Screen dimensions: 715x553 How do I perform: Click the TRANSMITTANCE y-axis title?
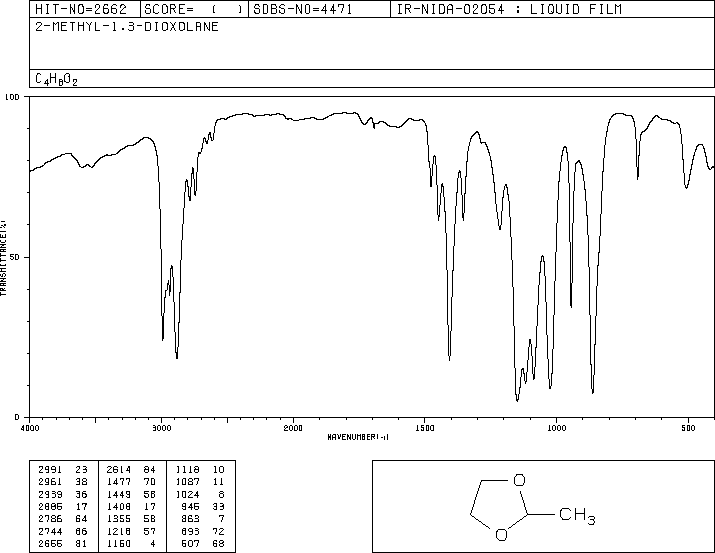click(x=3, y=258)
